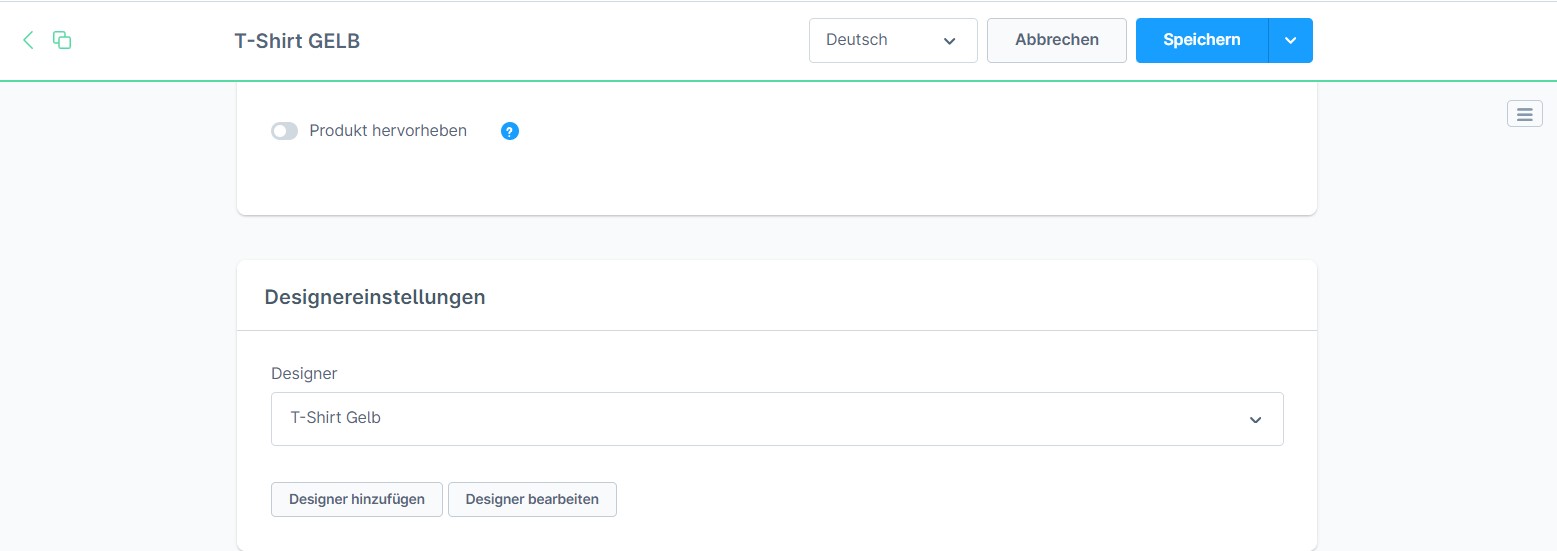Click the Designer field label

[304, 373]
